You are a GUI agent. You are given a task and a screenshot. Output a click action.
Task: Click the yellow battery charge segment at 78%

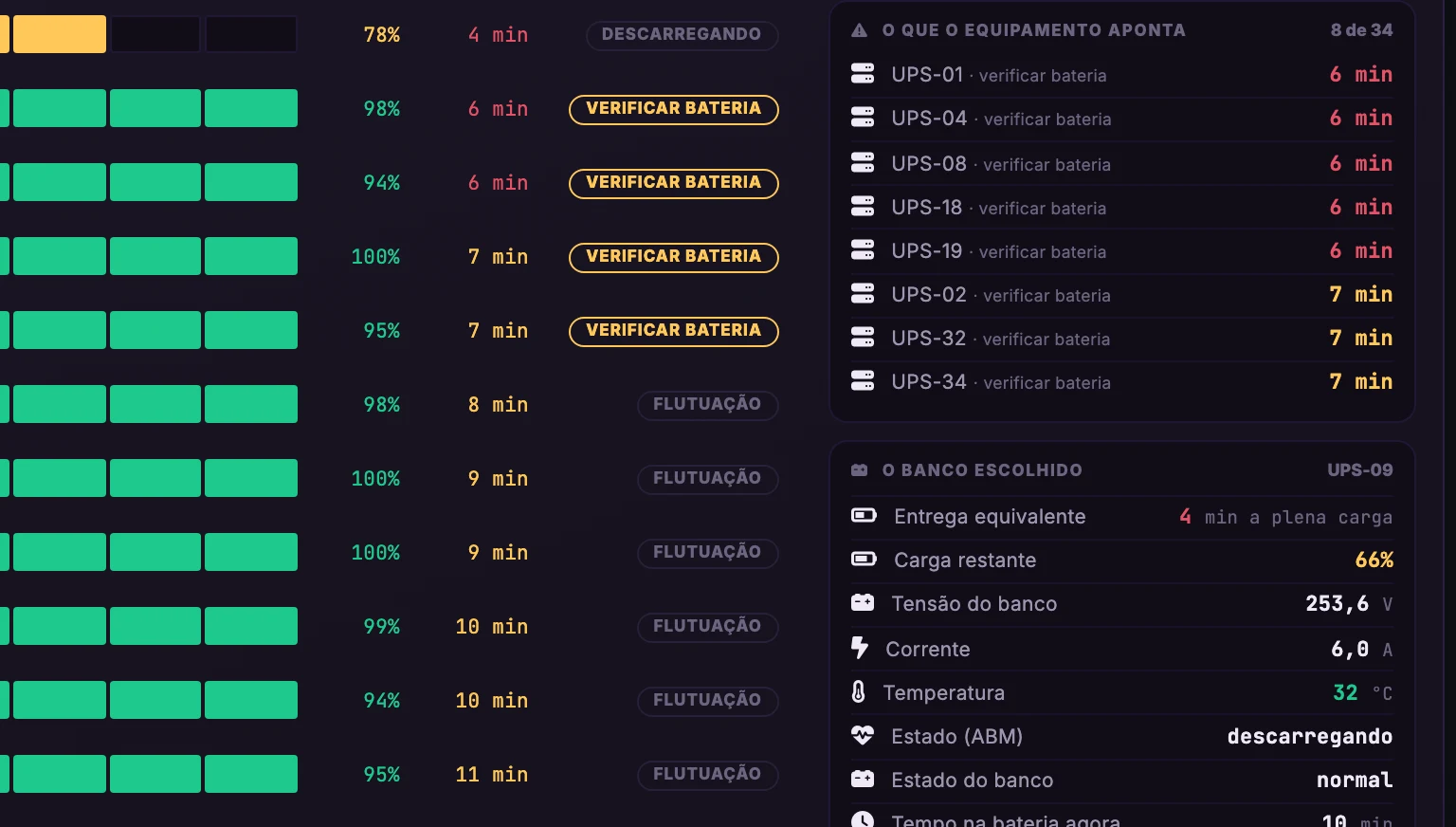[60, 34]
